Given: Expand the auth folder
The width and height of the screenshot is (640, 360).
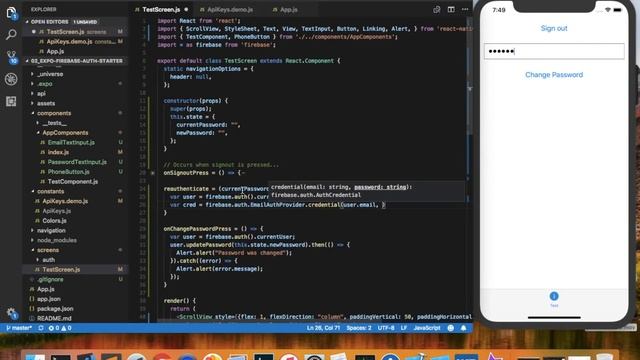Looking at the screenshot, I should pyautogui.click(x=48, y=260).
